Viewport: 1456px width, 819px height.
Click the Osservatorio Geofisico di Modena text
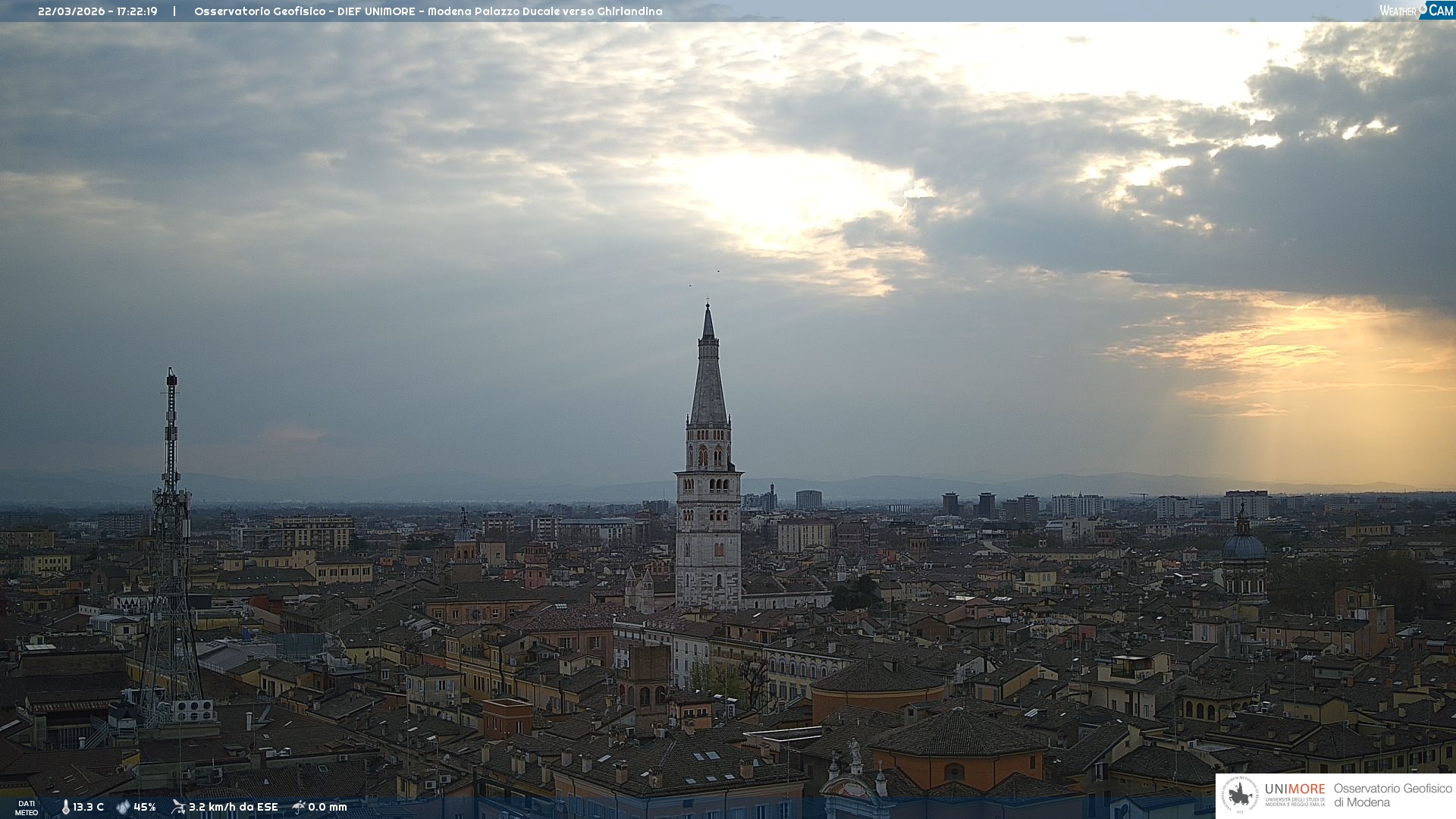(x=1392, y=795)
